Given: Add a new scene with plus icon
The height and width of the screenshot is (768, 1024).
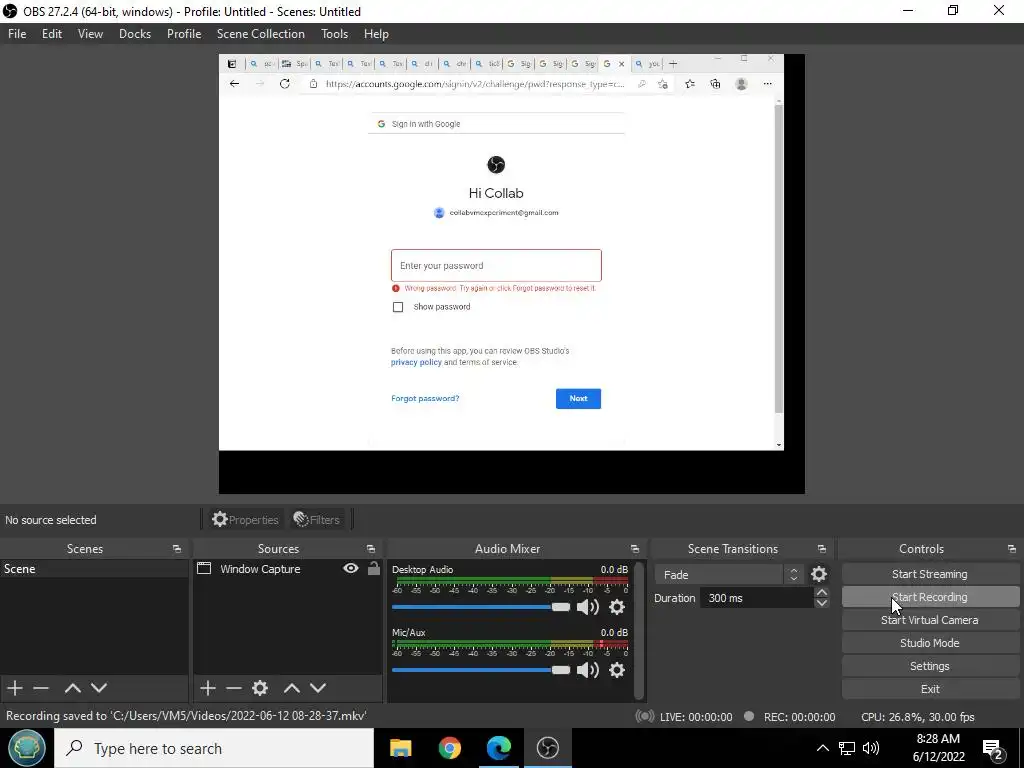Looking at the screenshot, I should click(15, 688).
